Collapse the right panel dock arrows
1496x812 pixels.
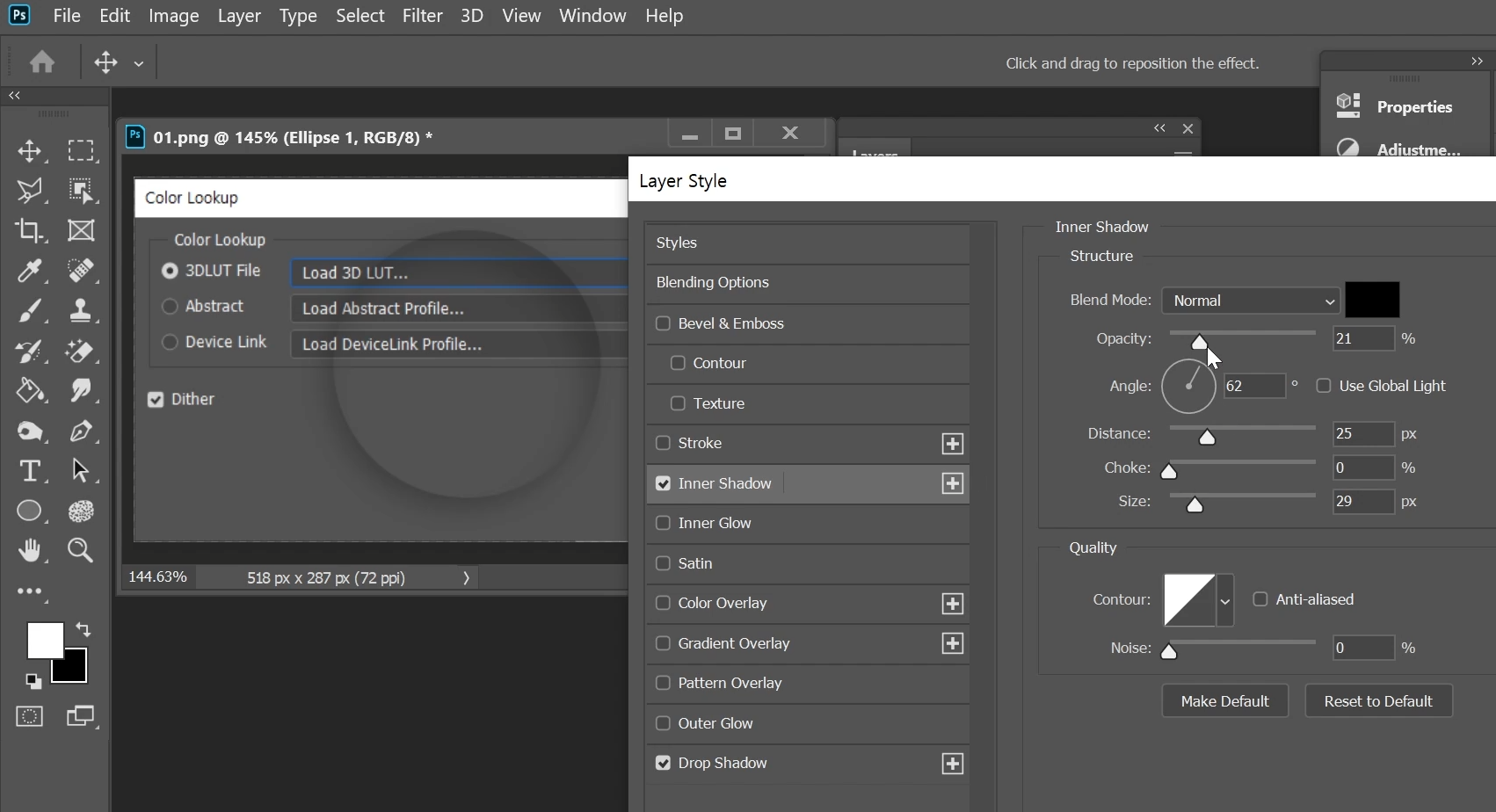1477,61
